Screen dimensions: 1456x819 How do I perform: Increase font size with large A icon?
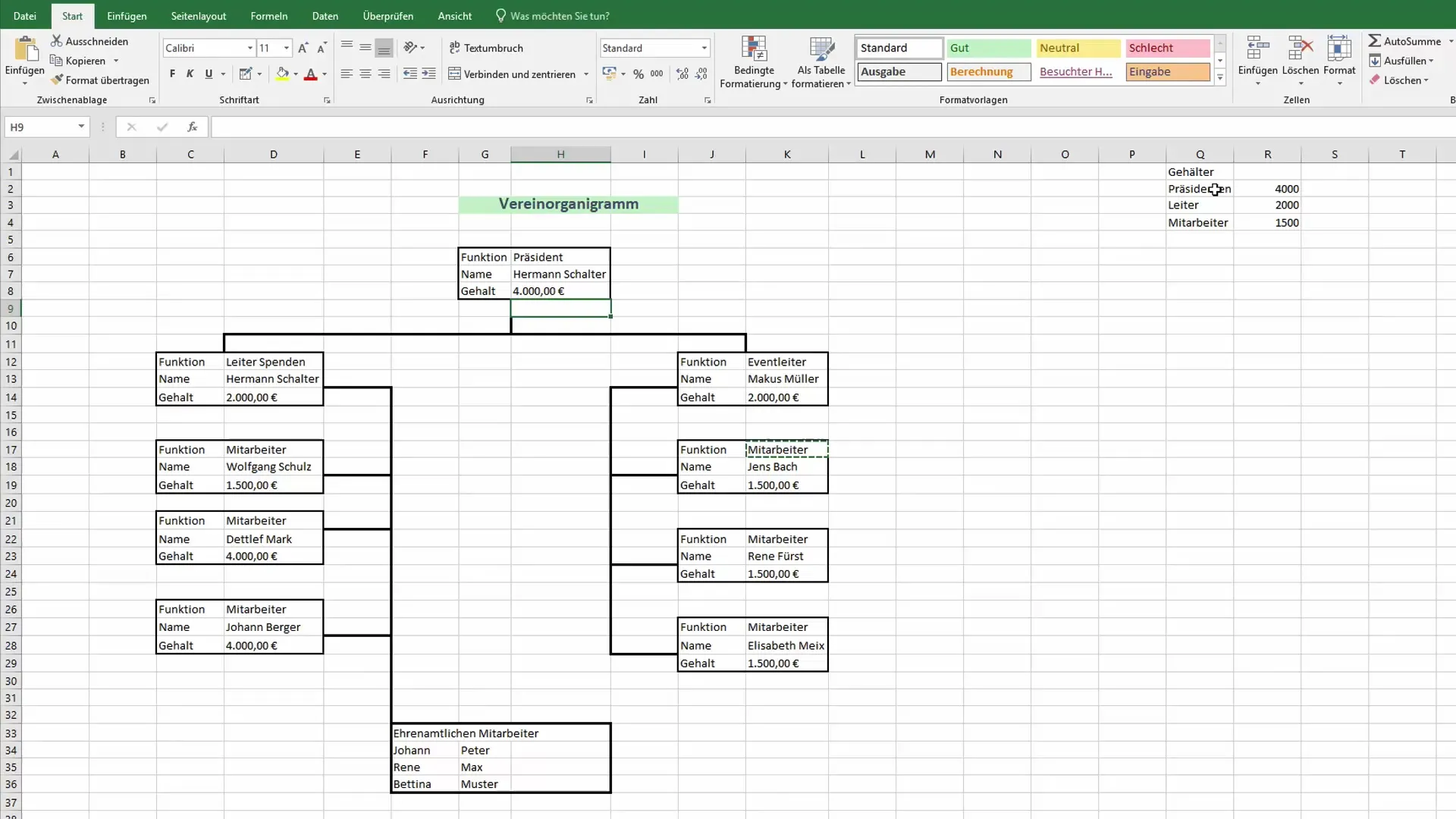(x=303, y=48)
